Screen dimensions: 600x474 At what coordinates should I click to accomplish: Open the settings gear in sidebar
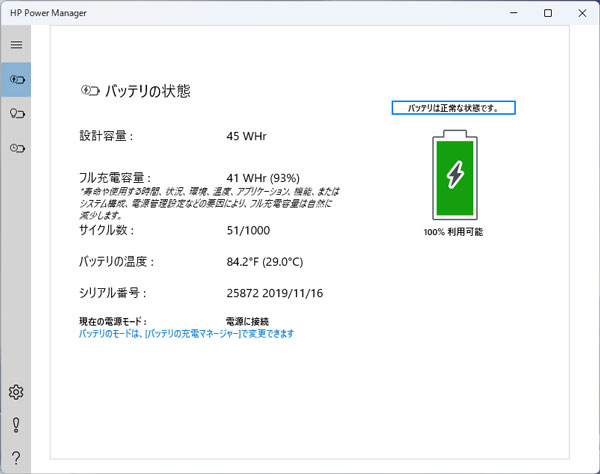[16, 392]
